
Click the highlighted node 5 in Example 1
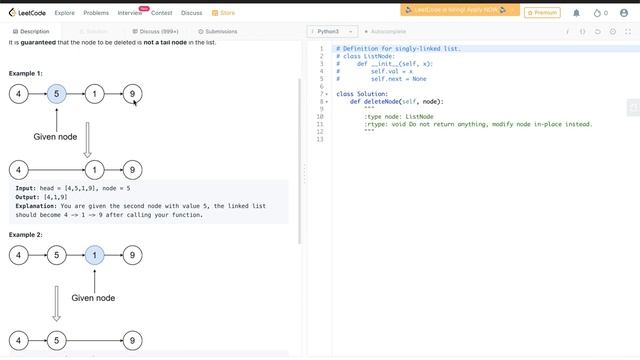(56, 94)
